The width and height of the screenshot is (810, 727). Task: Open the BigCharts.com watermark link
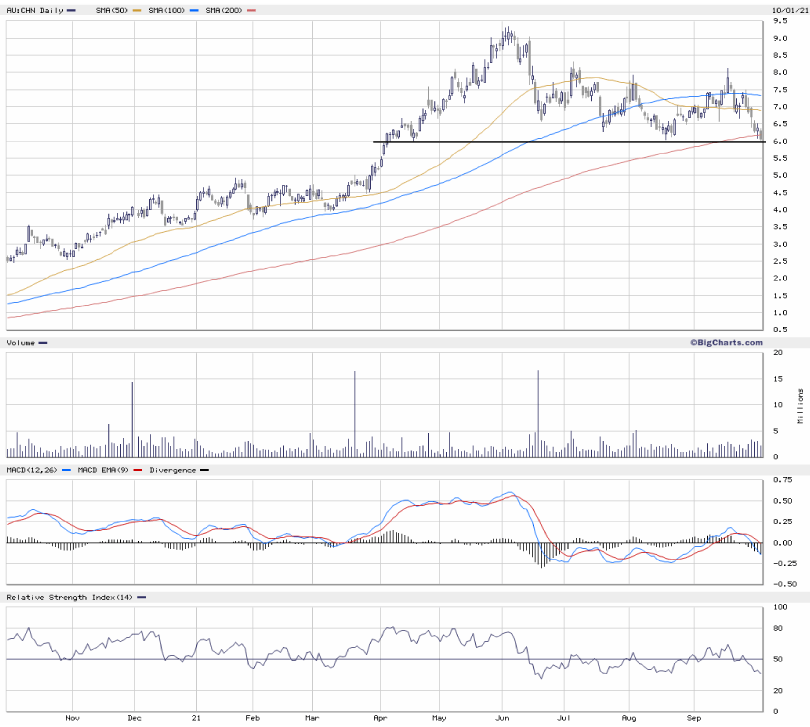725,342
